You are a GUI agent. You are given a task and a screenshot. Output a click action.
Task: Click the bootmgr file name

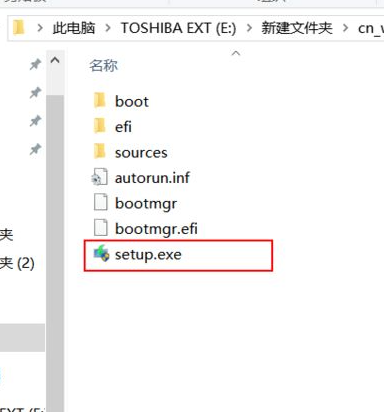coord(146,204)
